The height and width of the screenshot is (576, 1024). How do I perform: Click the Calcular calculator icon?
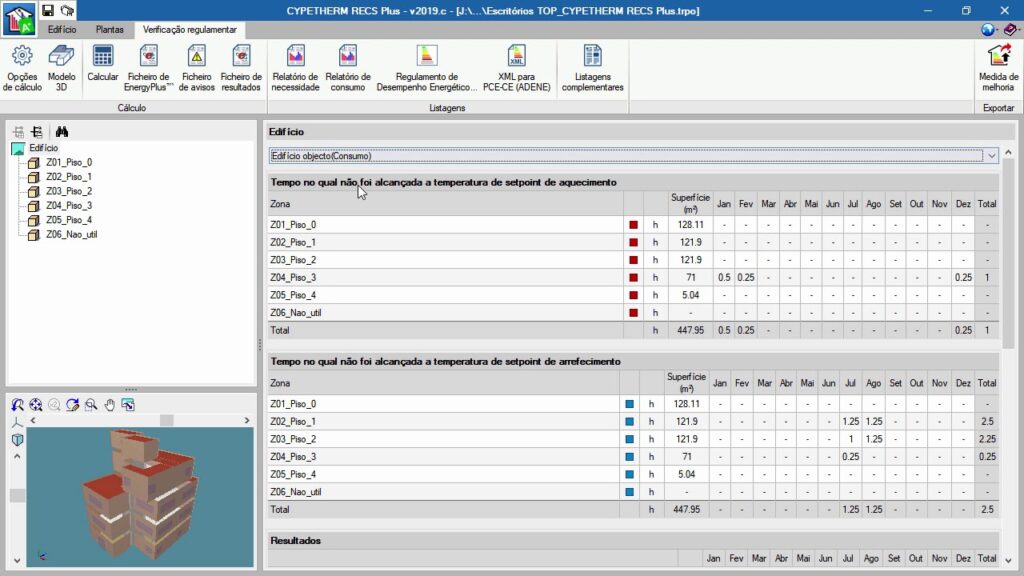coord(102,66)
